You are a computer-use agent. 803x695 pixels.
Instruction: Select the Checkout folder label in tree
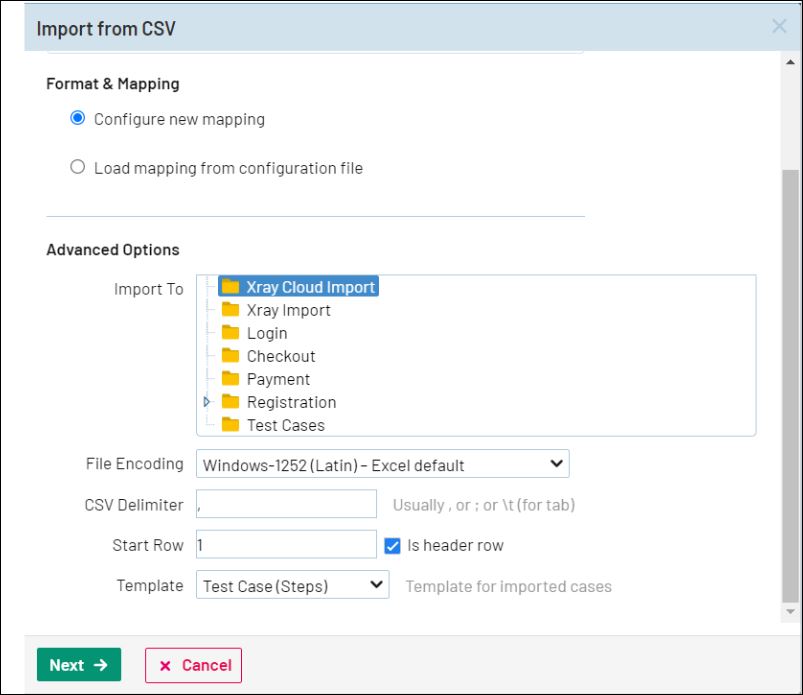(281, 356)
